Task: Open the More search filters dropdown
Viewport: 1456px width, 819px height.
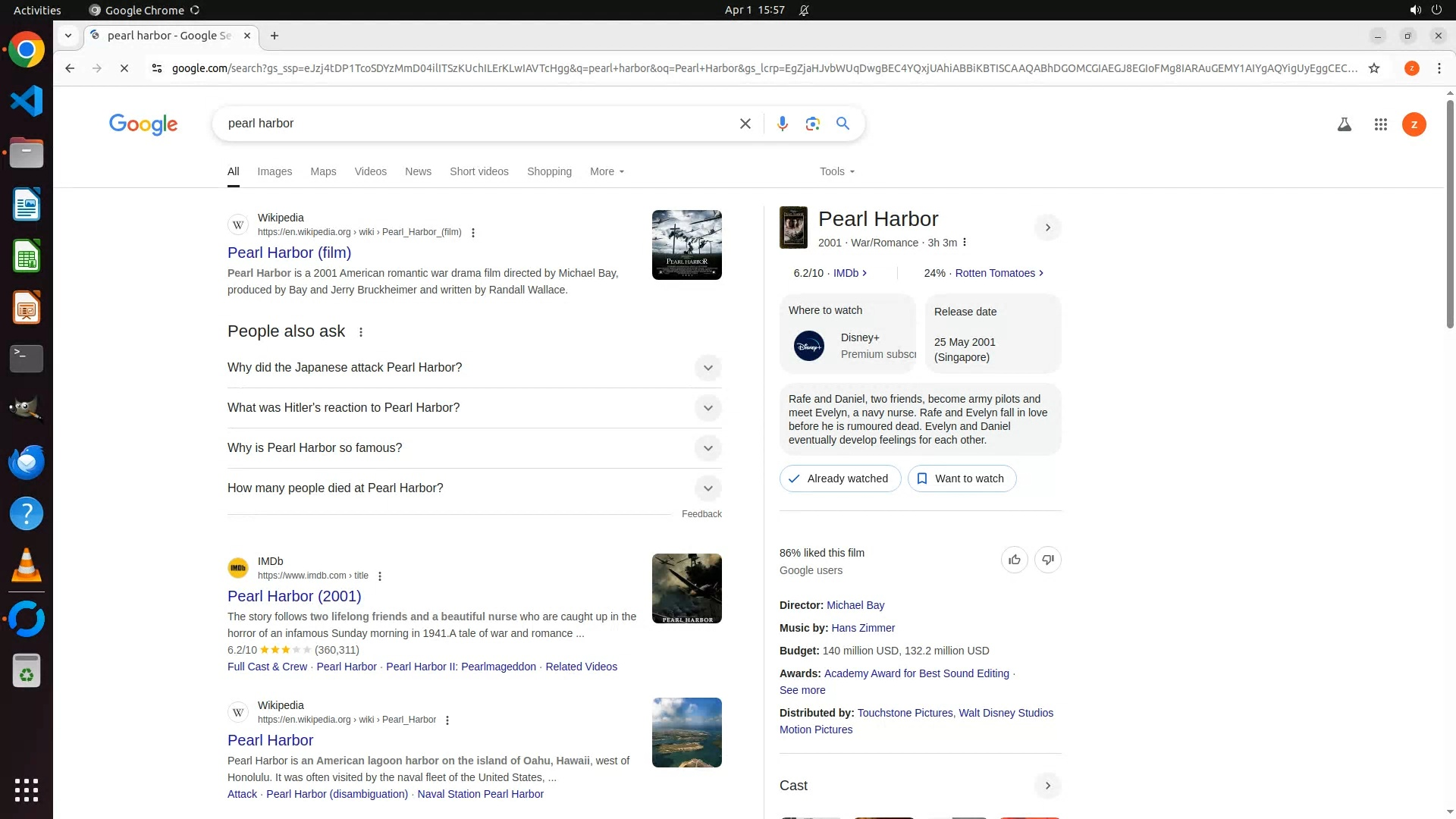Action: pyautogui.click(x=607, y=171)
